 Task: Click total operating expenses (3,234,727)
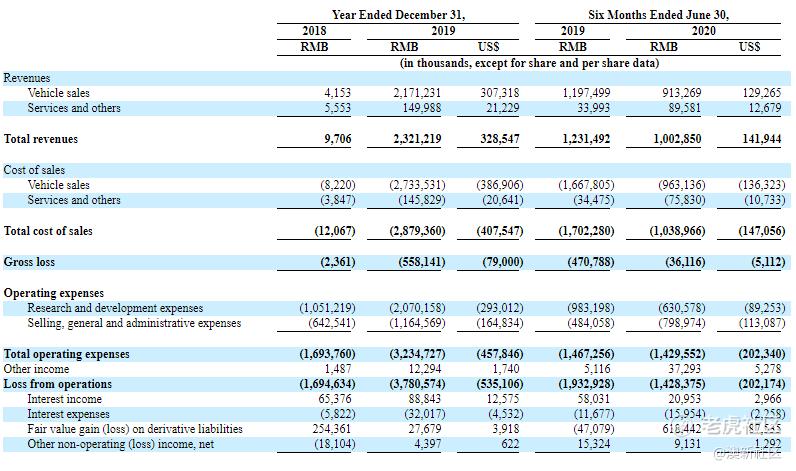(417, 354)
